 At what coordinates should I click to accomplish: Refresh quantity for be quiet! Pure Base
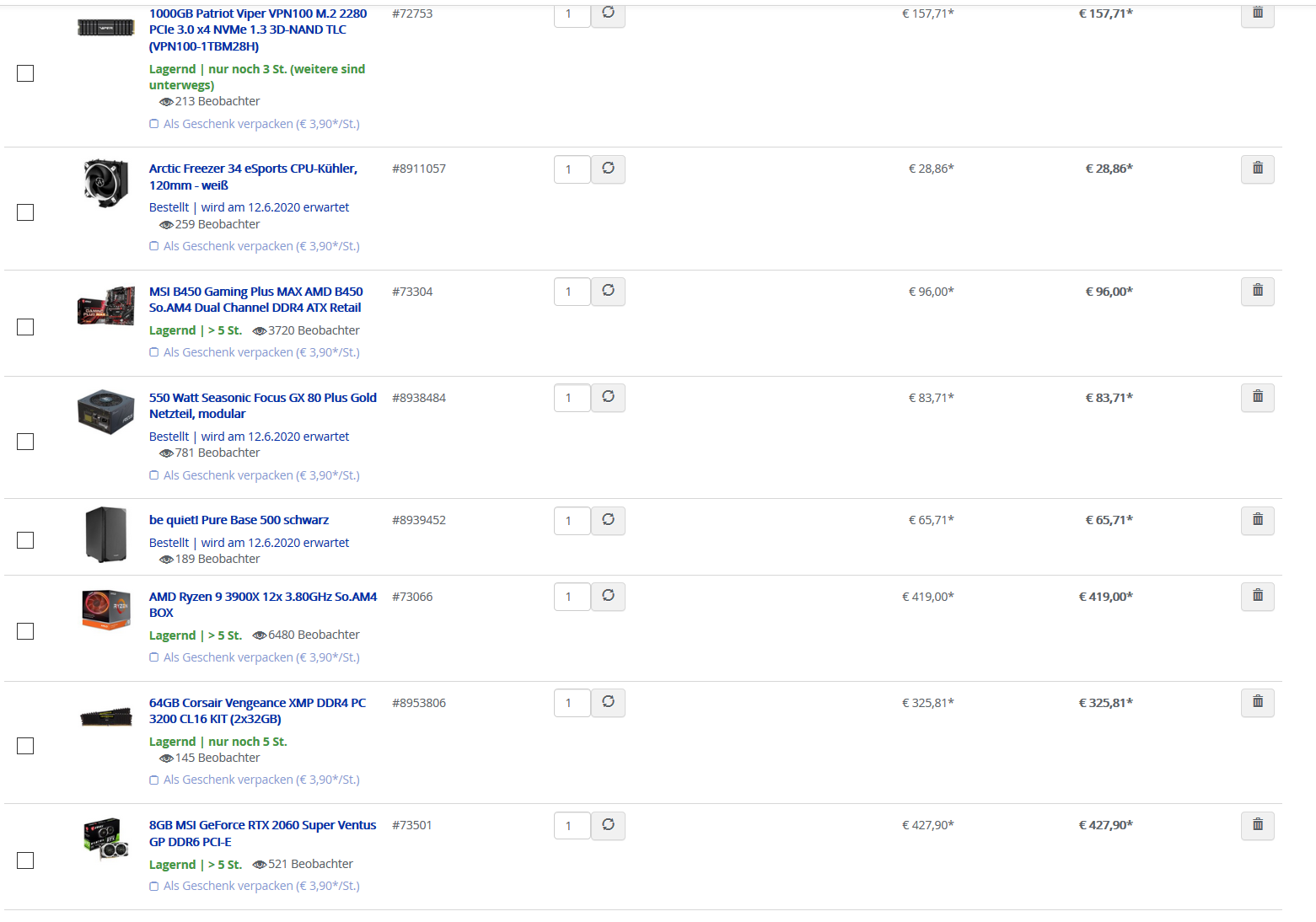coord(608,521)
